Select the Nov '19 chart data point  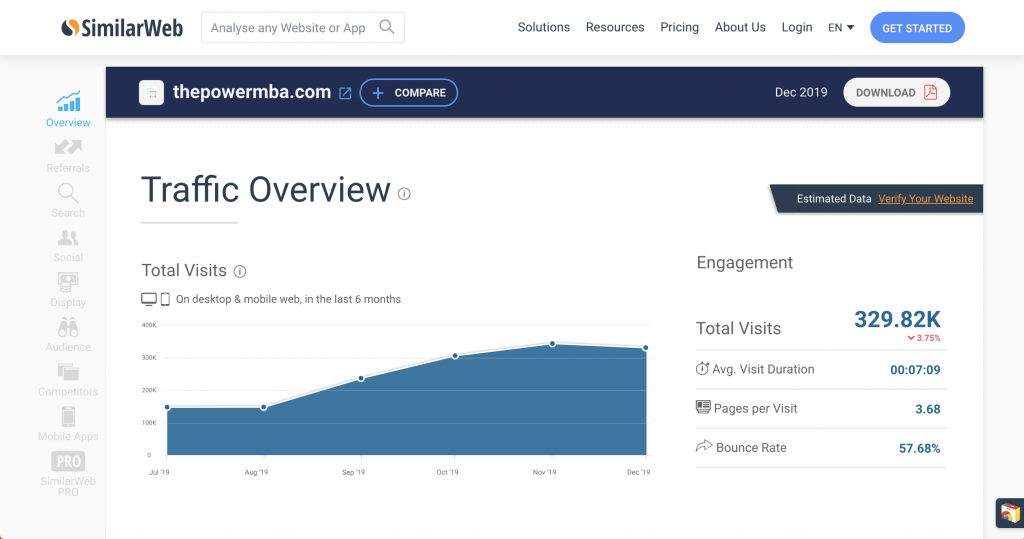[552, 344]
